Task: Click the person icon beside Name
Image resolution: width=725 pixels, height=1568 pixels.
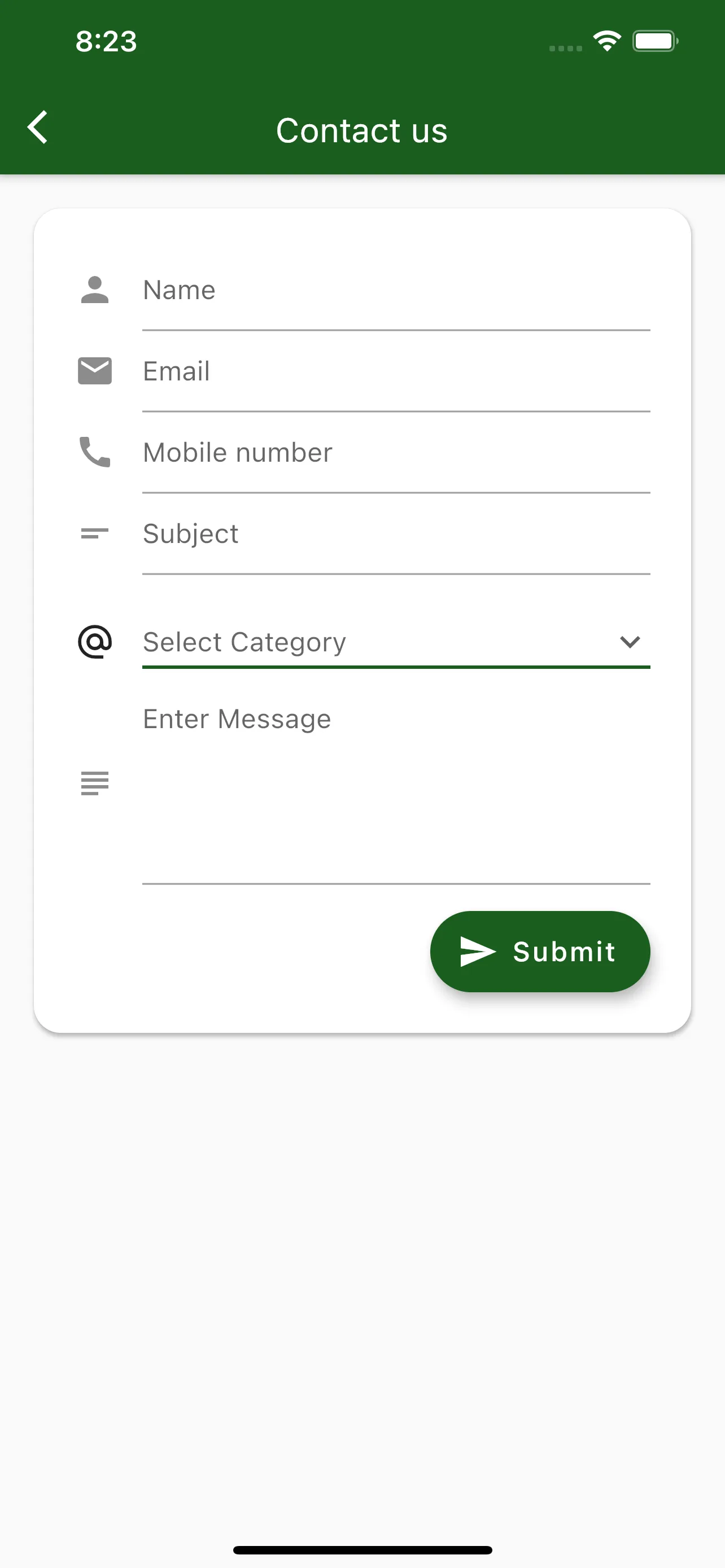Action: coord(95,290)
